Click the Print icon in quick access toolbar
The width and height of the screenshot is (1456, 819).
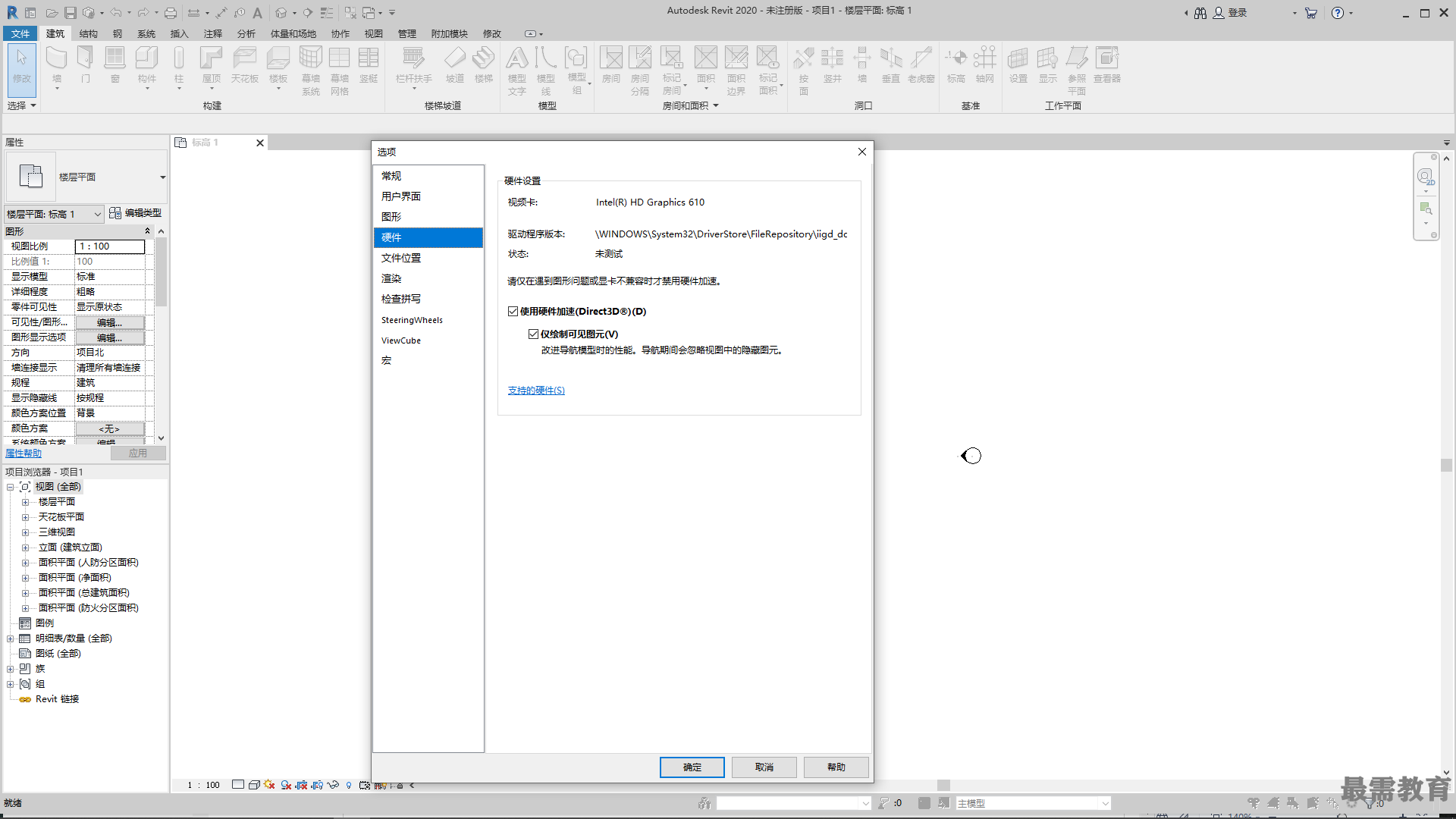point(171,13)
